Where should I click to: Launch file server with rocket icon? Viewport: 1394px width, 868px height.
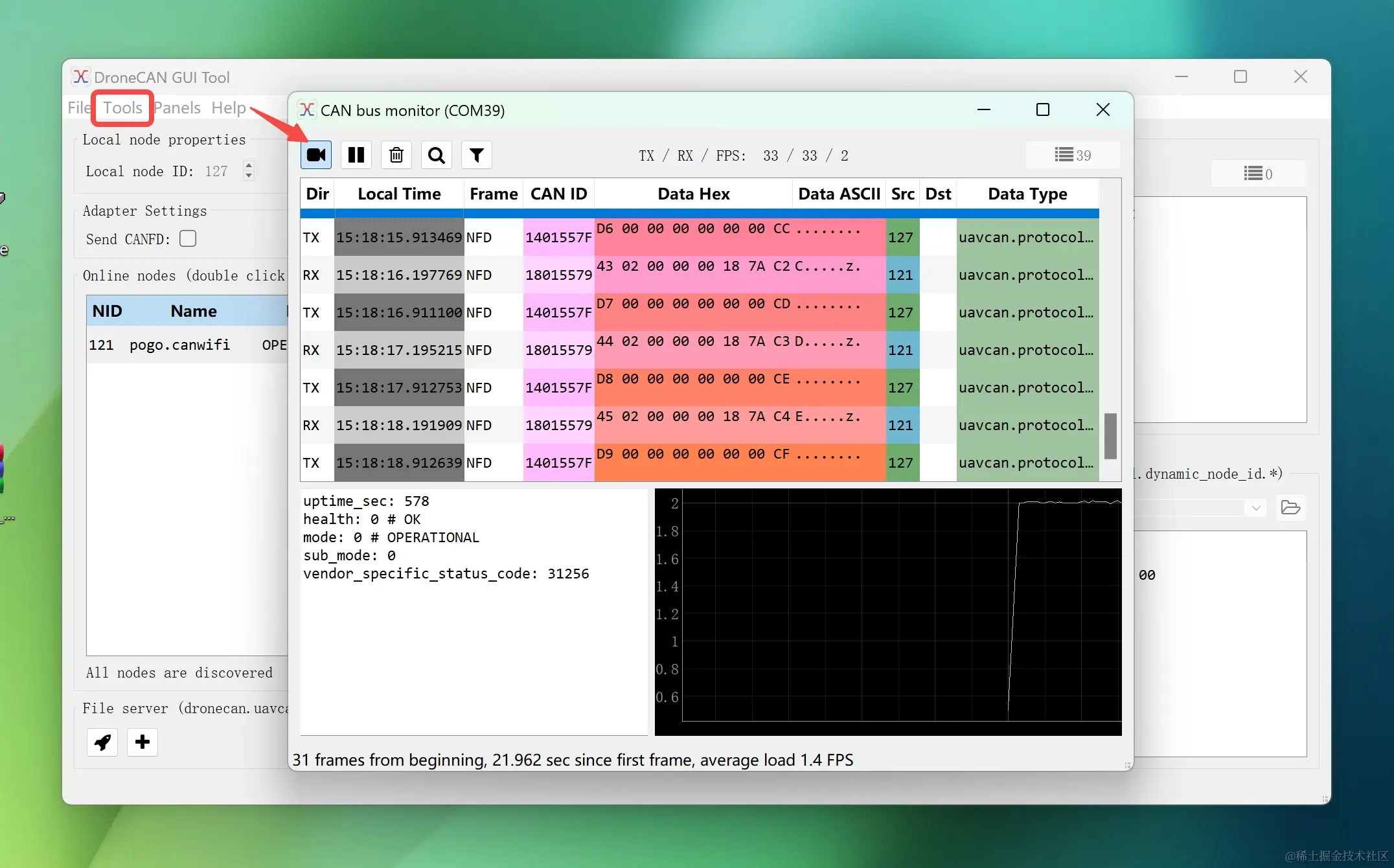[x=102, y=742]
